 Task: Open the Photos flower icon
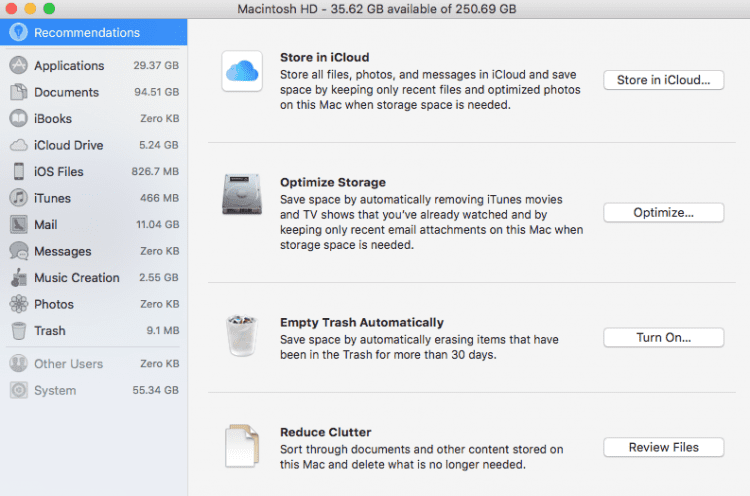pyautogui.click(x=19, y=304)
